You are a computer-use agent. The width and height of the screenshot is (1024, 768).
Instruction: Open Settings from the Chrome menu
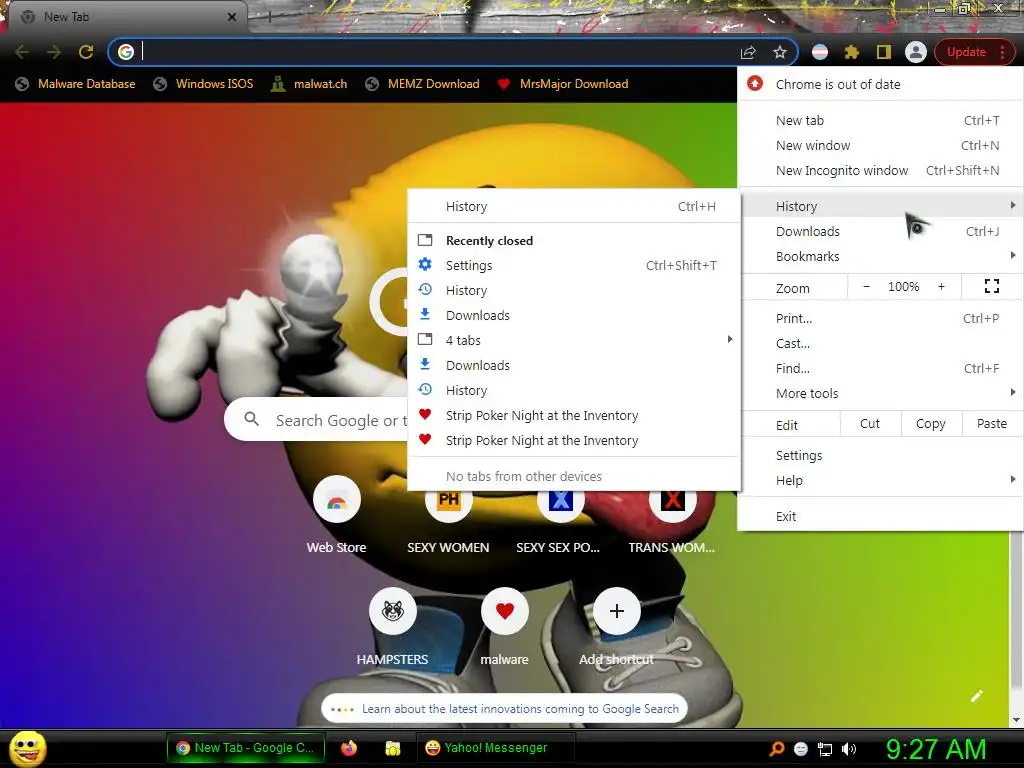tap(880, 455)
